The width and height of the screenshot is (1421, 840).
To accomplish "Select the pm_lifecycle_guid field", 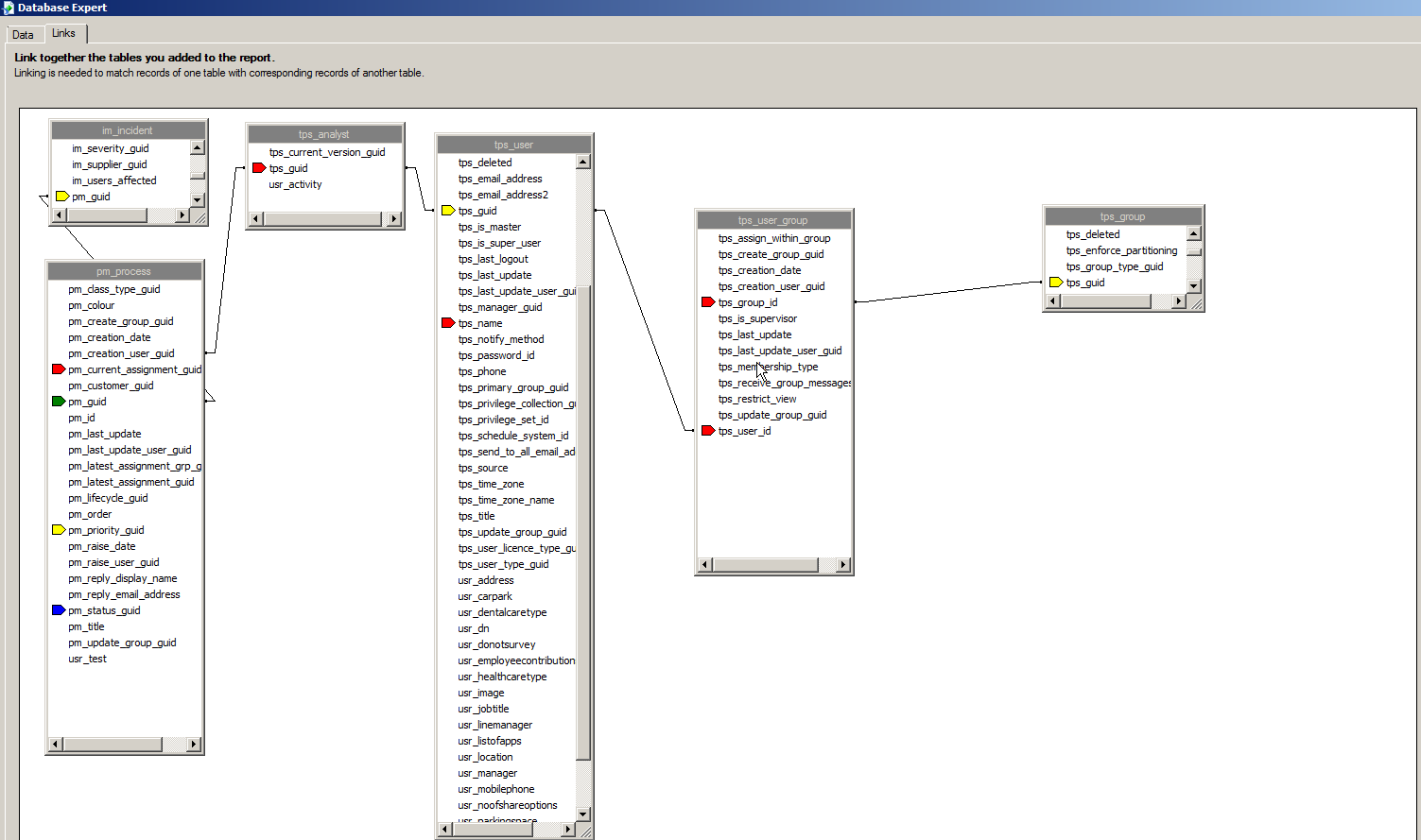I will (108, 498).
